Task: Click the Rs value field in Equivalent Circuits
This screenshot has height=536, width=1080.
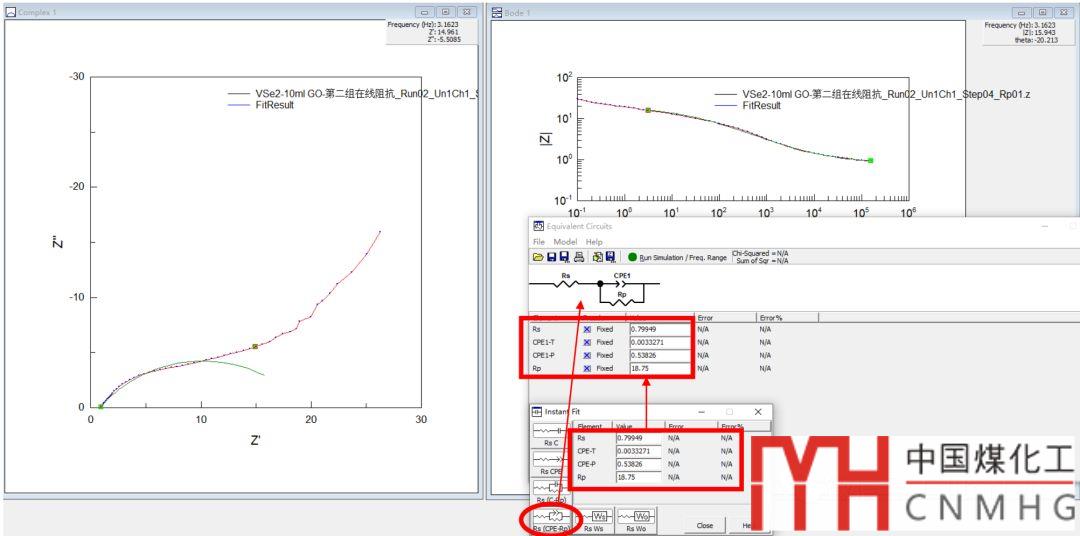Action: pos(659,329)
